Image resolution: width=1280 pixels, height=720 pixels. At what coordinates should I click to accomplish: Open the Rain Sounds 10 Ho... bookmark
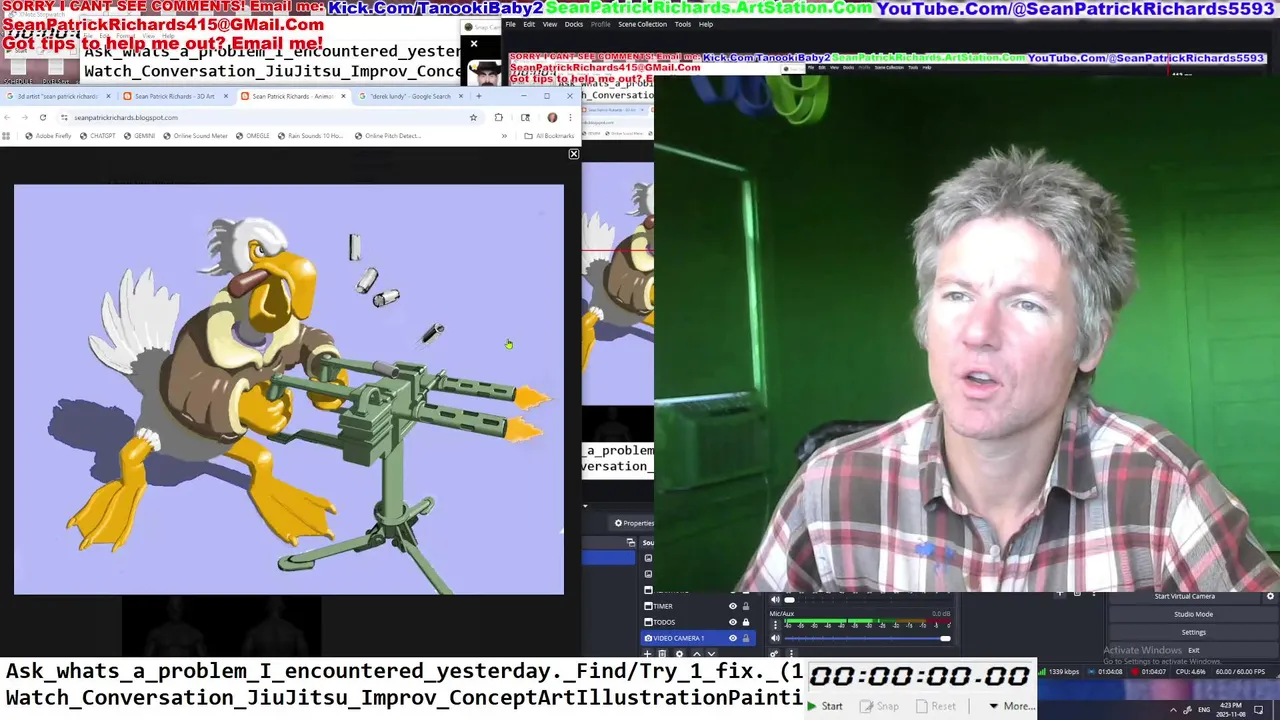point(310,136)
